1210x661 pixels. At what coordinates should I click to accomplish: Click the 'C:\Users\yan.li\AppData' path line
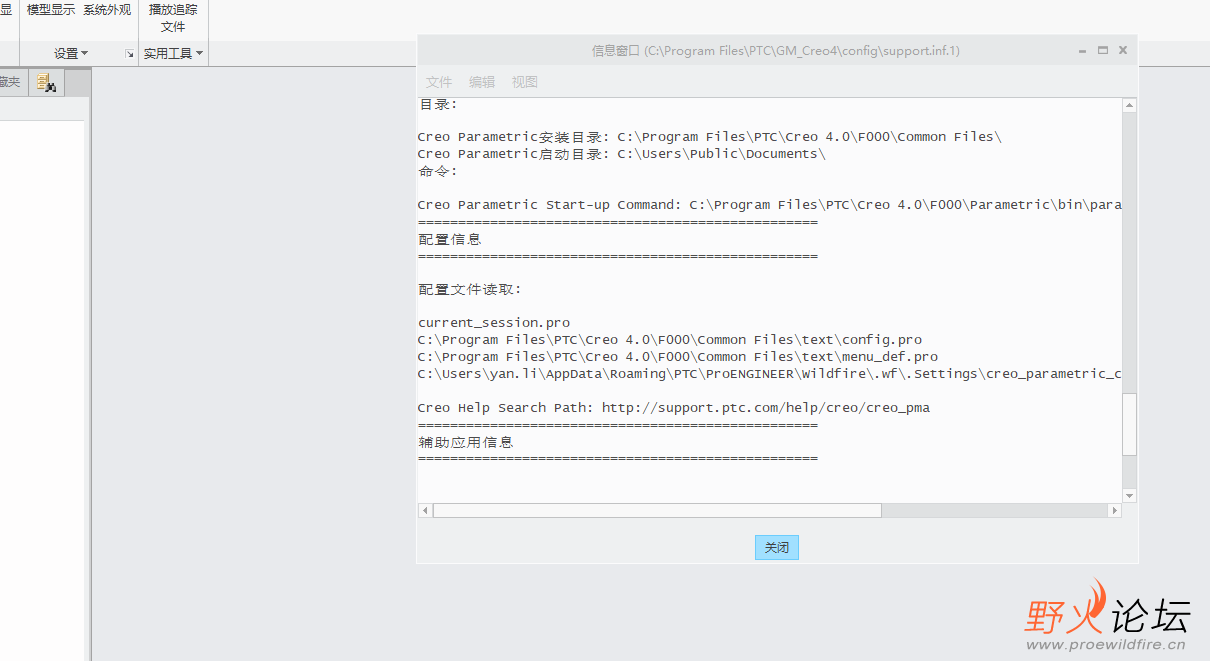[770, 374]
